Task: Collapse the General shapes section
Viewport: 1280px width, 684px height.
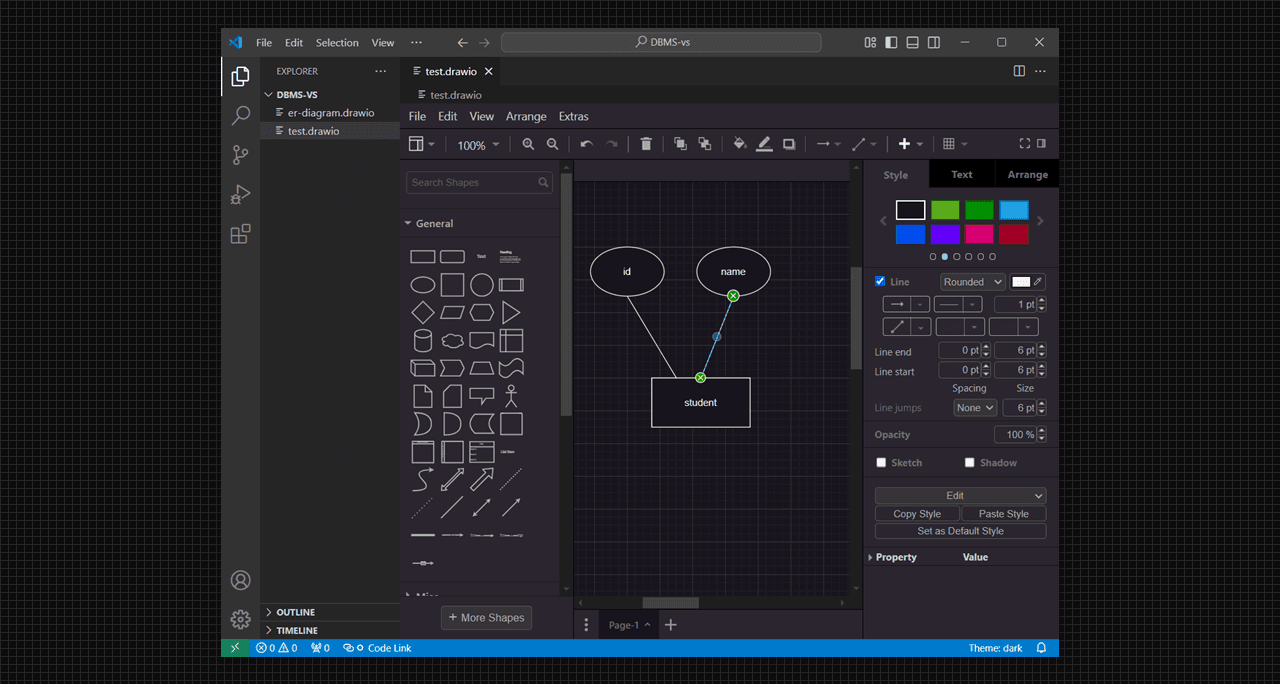Action: [x=433, y=224]
